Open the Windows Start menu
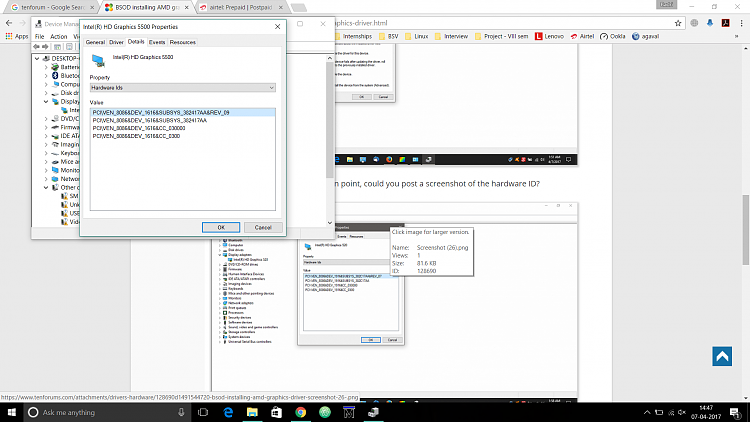Viewport: 750px width, 422px height. pos(11,412)
